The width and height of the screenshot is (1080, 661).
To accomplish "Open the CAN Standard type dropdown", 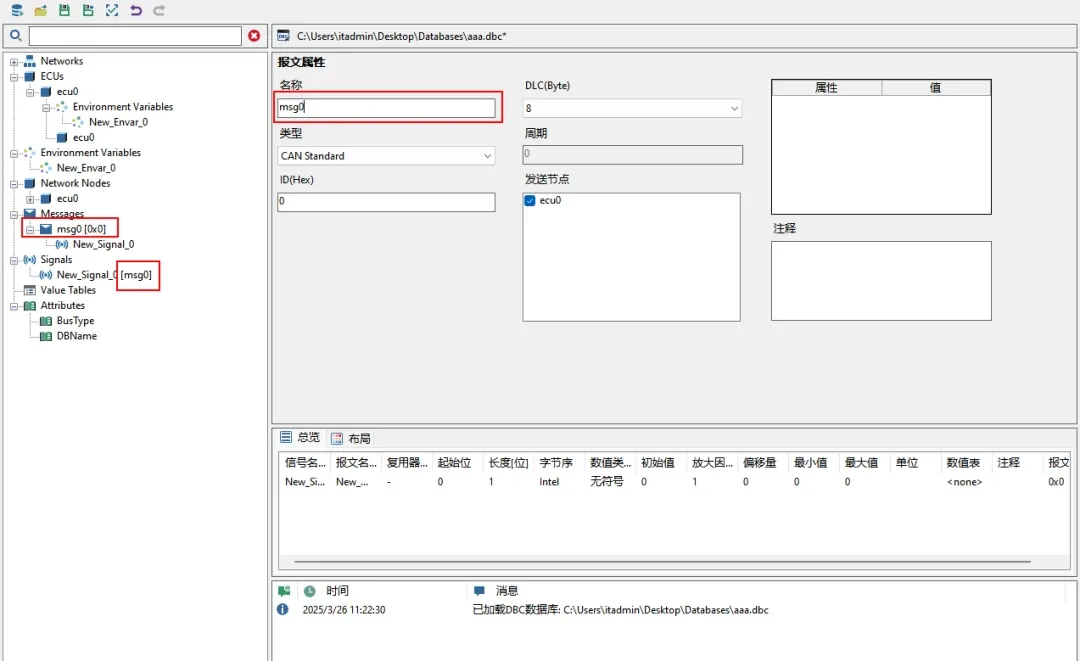I will (487, 156).
